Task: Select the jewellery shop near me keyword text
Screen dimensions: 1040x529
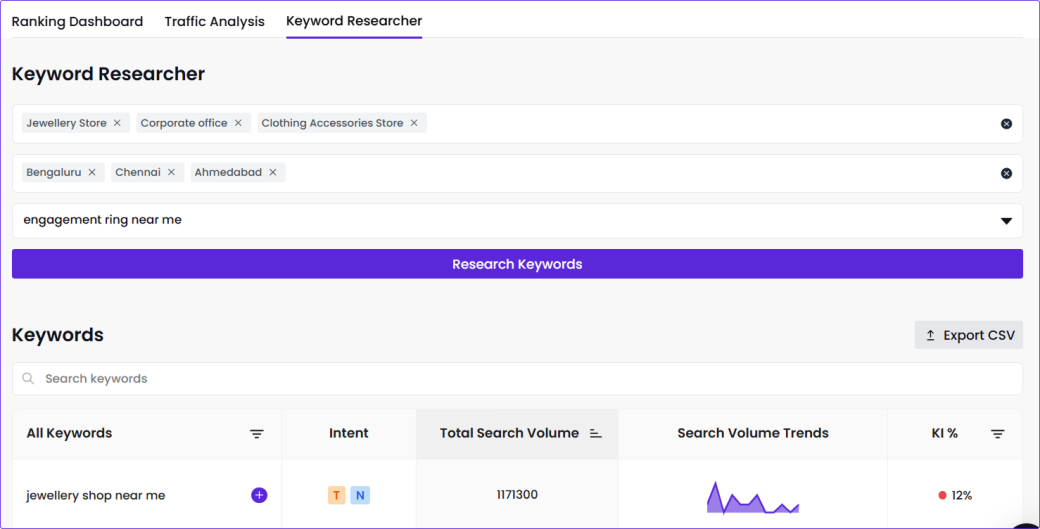Action: click(x=96, y=495)
